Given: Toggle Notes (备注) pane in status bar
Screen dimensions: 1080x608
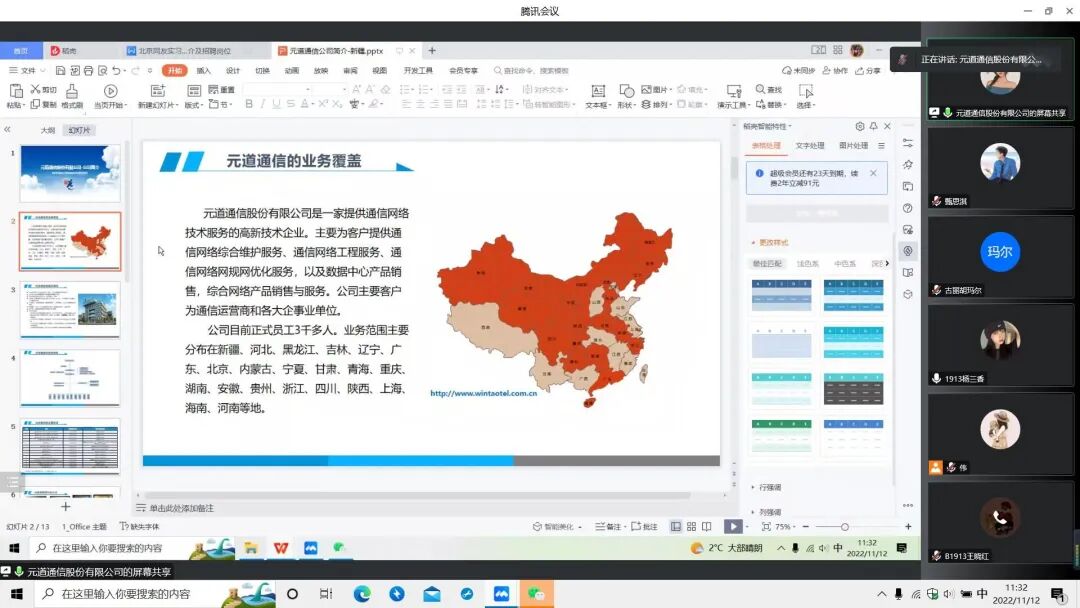Looking at the screenshot, I should [608, 526].
